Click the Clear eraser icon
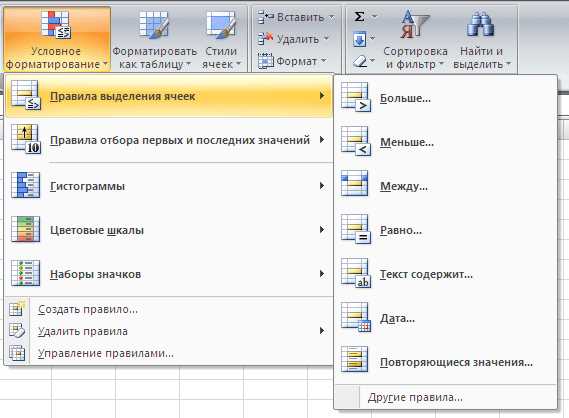The width and height of the screenshot is (569, 418). (360, 62)
